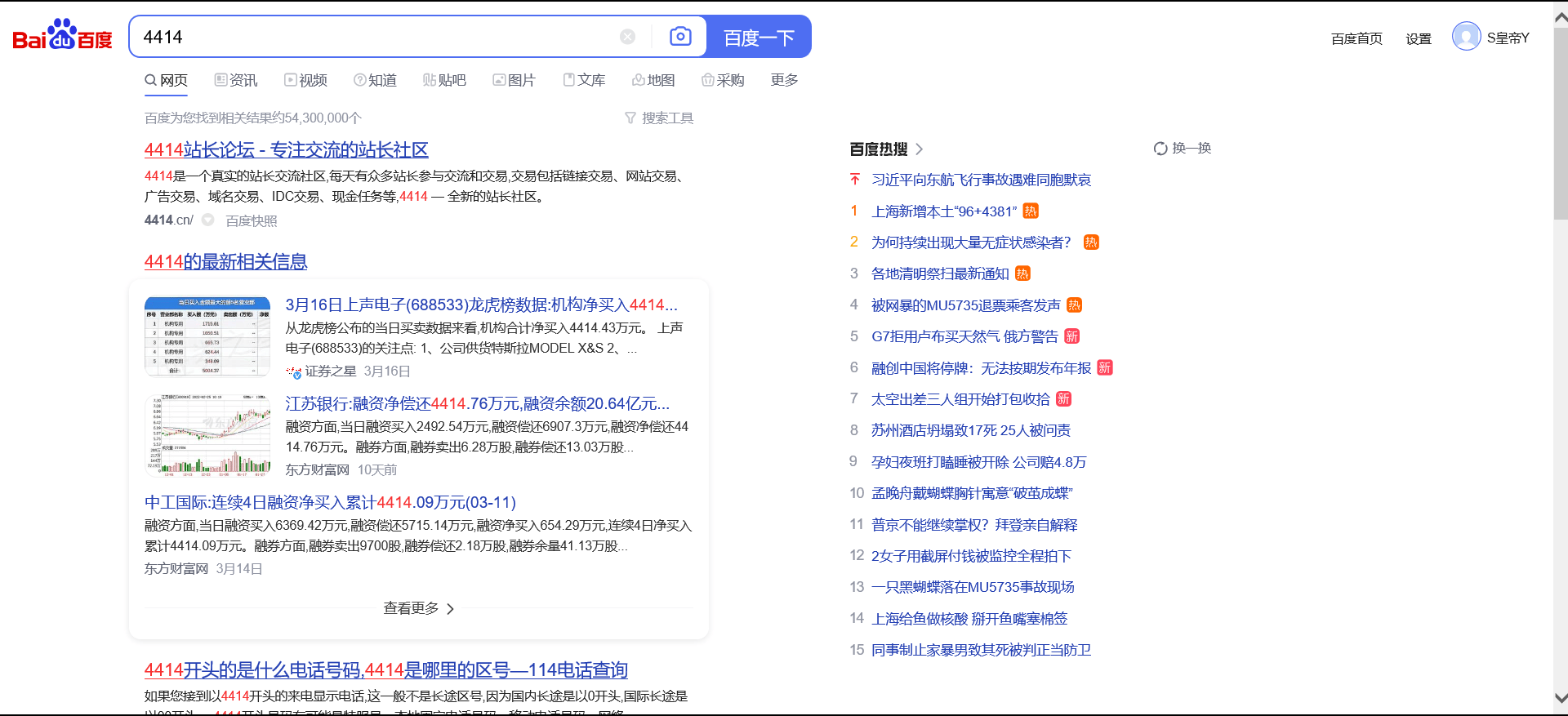Open hot search 上海给鱼做核酸
1568x716 pixels.
pos(969,619)
